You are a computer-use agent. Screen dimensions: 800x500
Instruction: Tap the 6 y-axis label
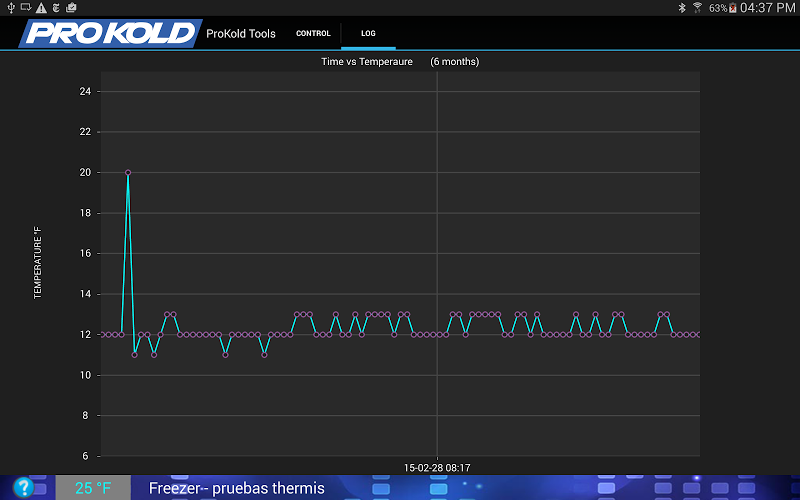pos(85,456)
